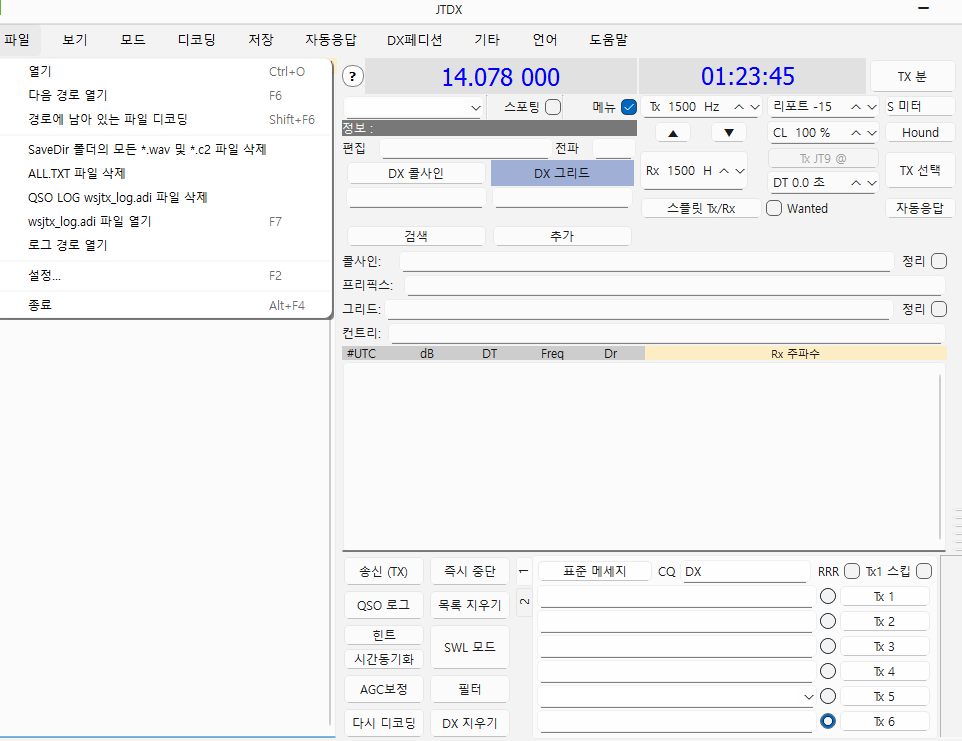Toggle 정리 checkbox beside 그리드 field

(939, 309)
